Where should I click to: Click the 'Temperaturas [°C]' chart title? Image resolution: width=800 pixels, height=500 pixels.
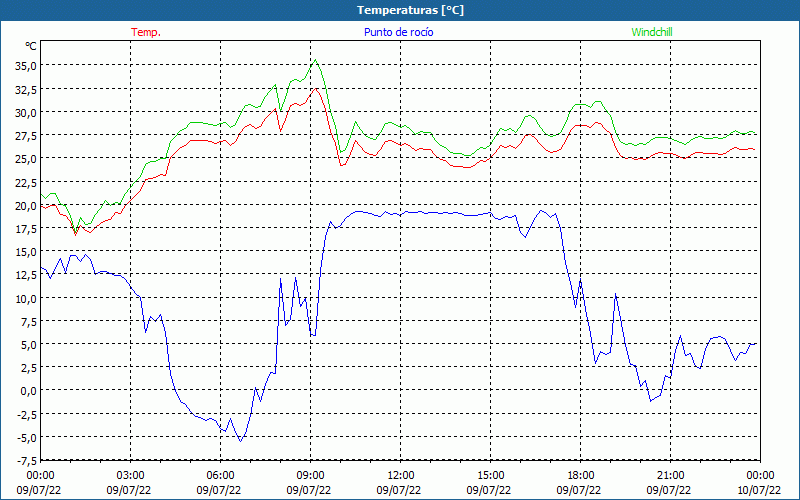(410, 10)
